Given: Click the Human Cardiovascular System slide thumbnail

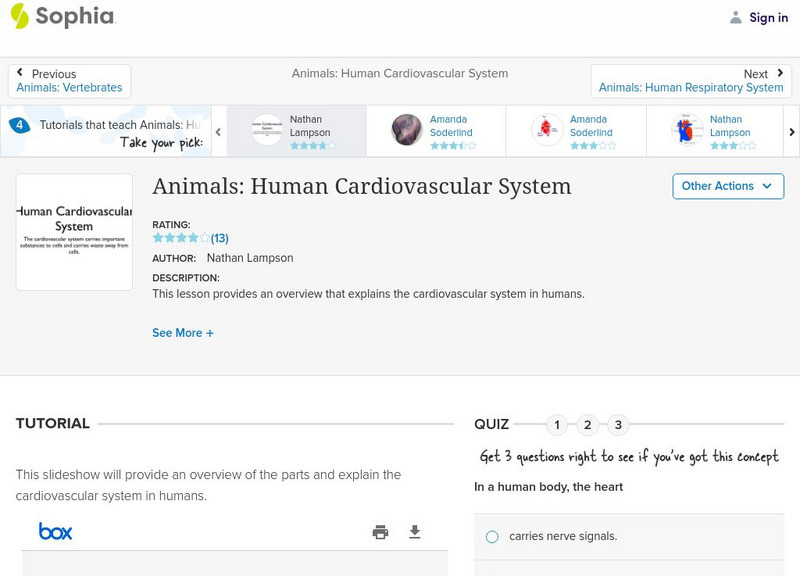Looking at the screenshot, I should (74, 232).
